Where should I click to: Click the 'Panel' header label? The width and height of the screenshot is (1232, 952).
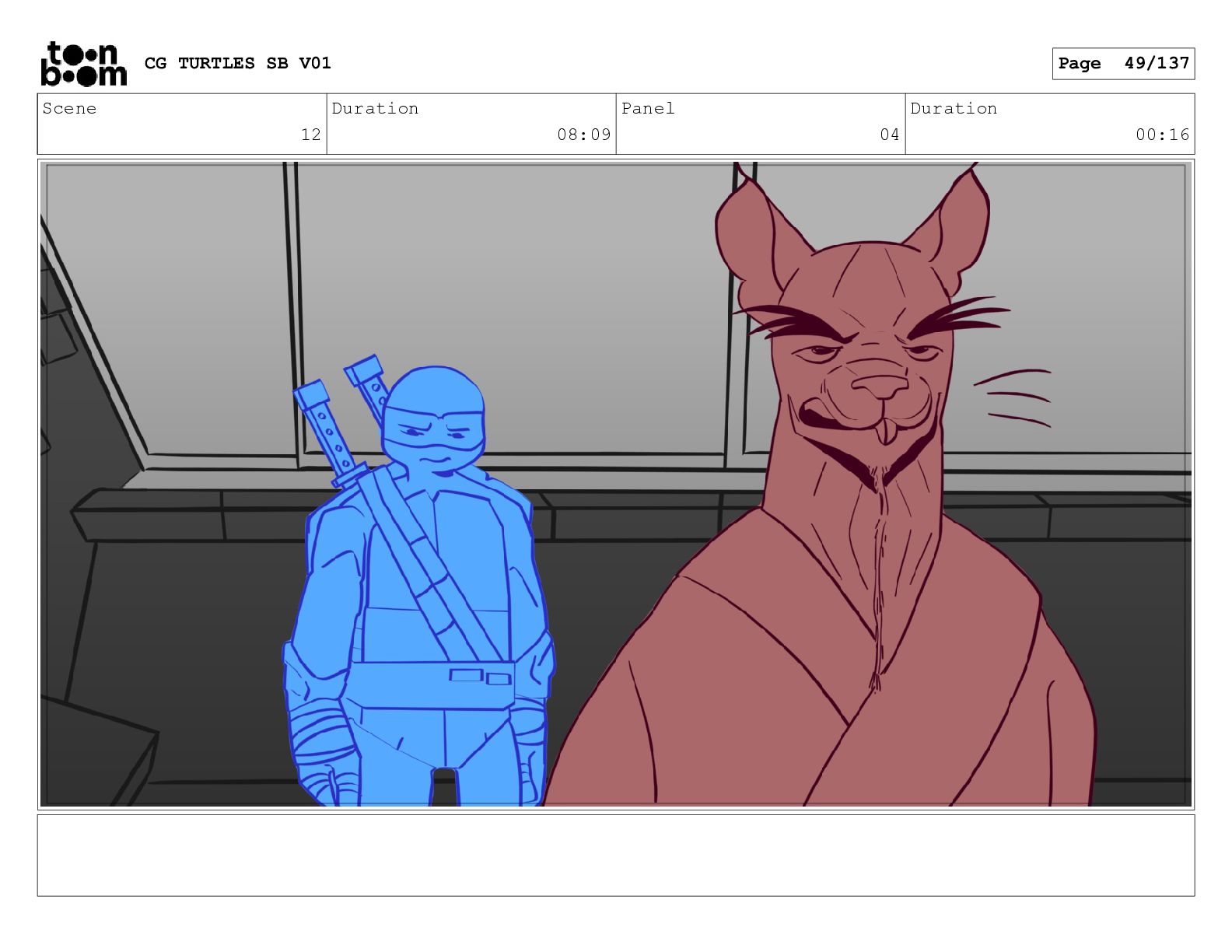[648, 108]
